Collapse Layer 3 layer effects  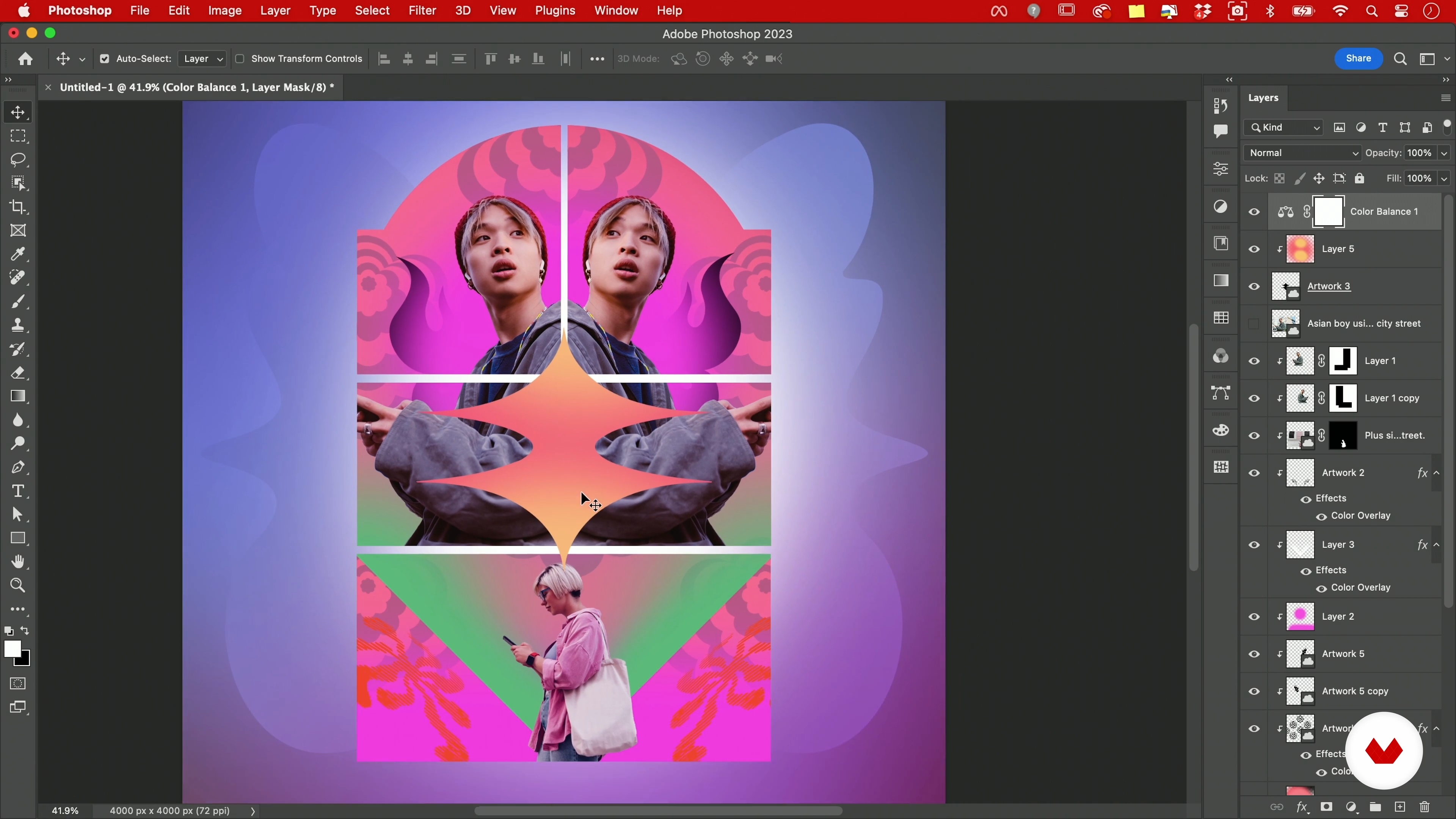click(x=1437, y=544)
